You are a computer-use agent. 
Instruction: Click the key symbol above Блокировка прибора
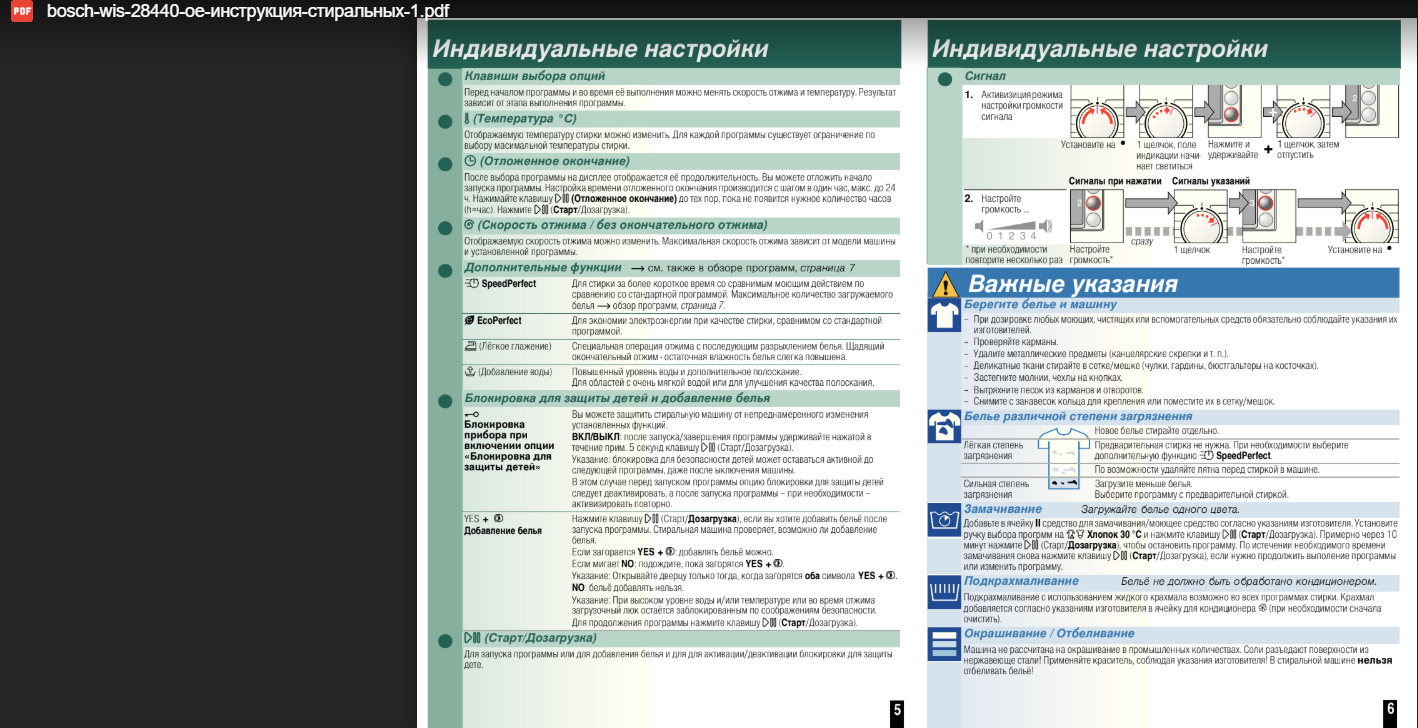coord(472,413)
